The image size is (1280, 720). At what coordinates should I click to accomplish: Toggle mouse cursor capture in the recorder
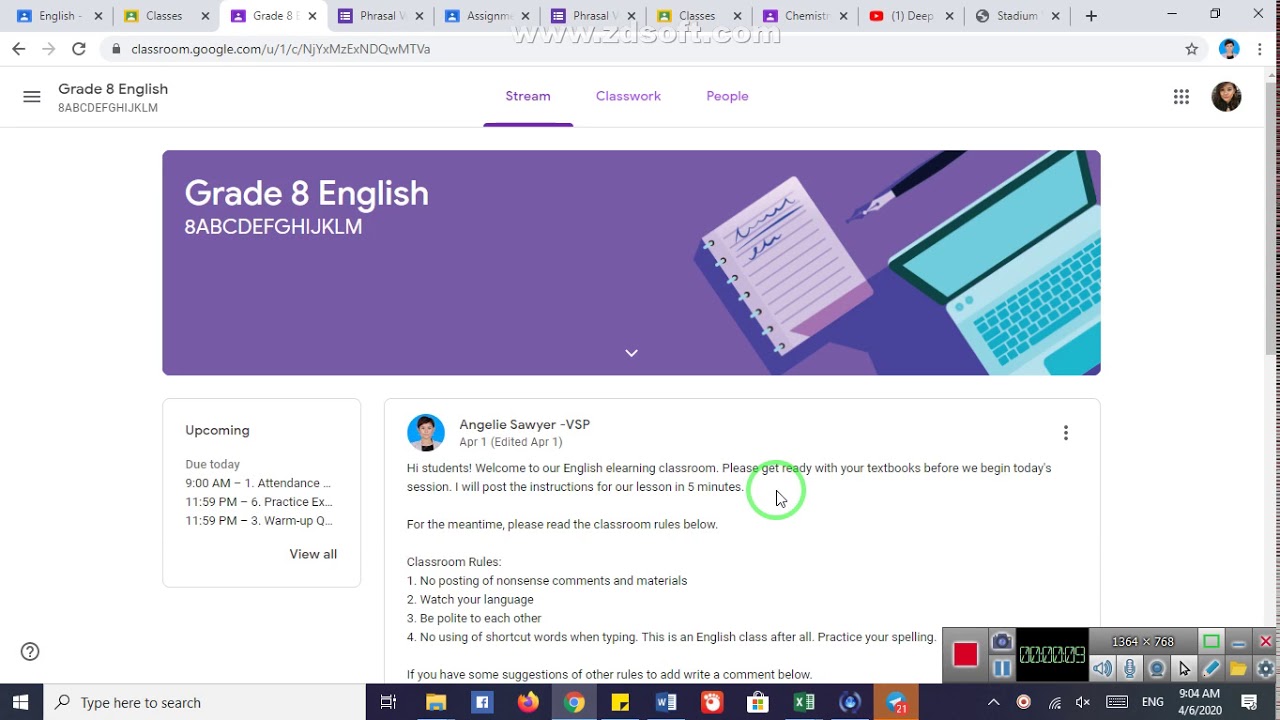coord(1184,668)
